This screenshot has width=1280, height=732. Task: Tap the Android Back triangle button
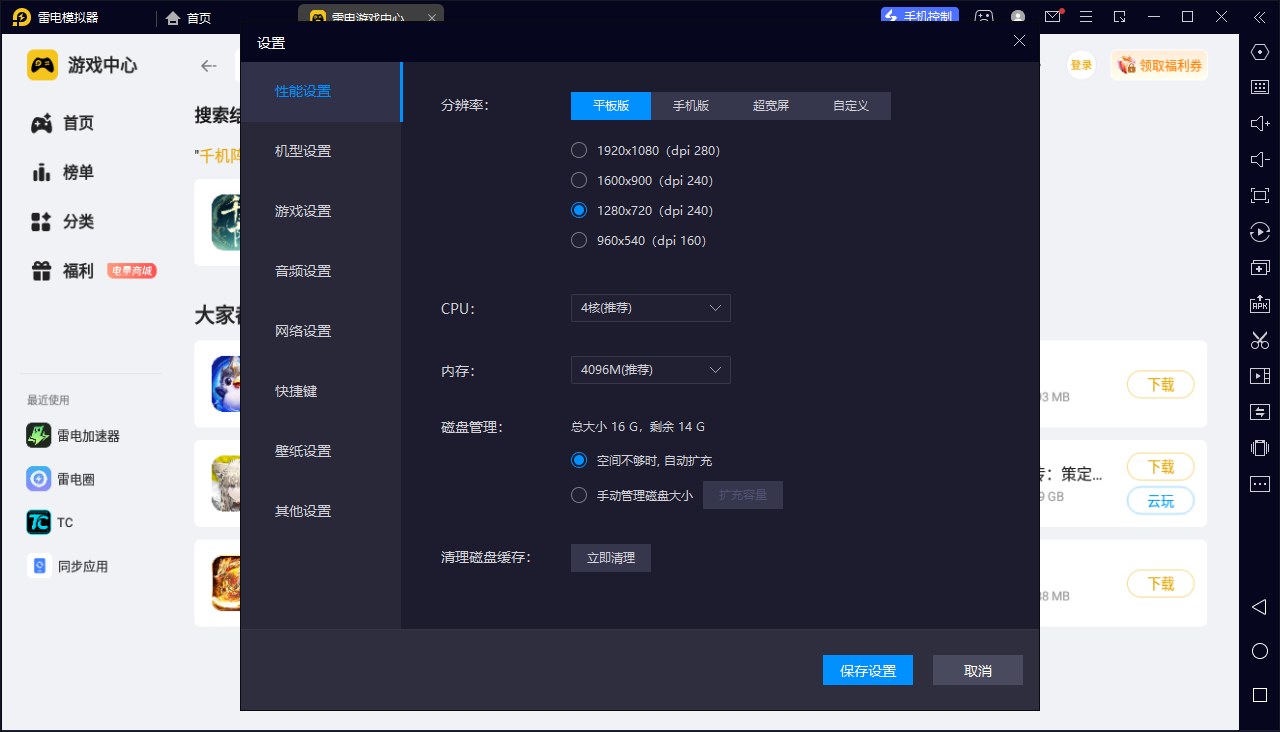[x=1259, y=607]
